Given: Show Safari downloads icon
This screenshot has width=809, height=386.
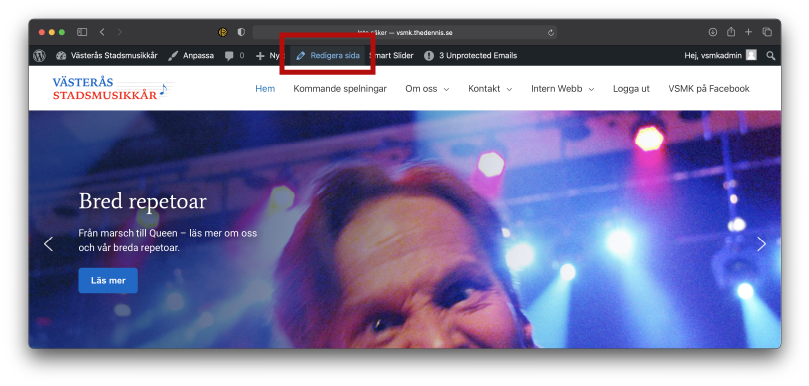Looking at the screenshot, I should pyautogui.click(x=713, y=32).
